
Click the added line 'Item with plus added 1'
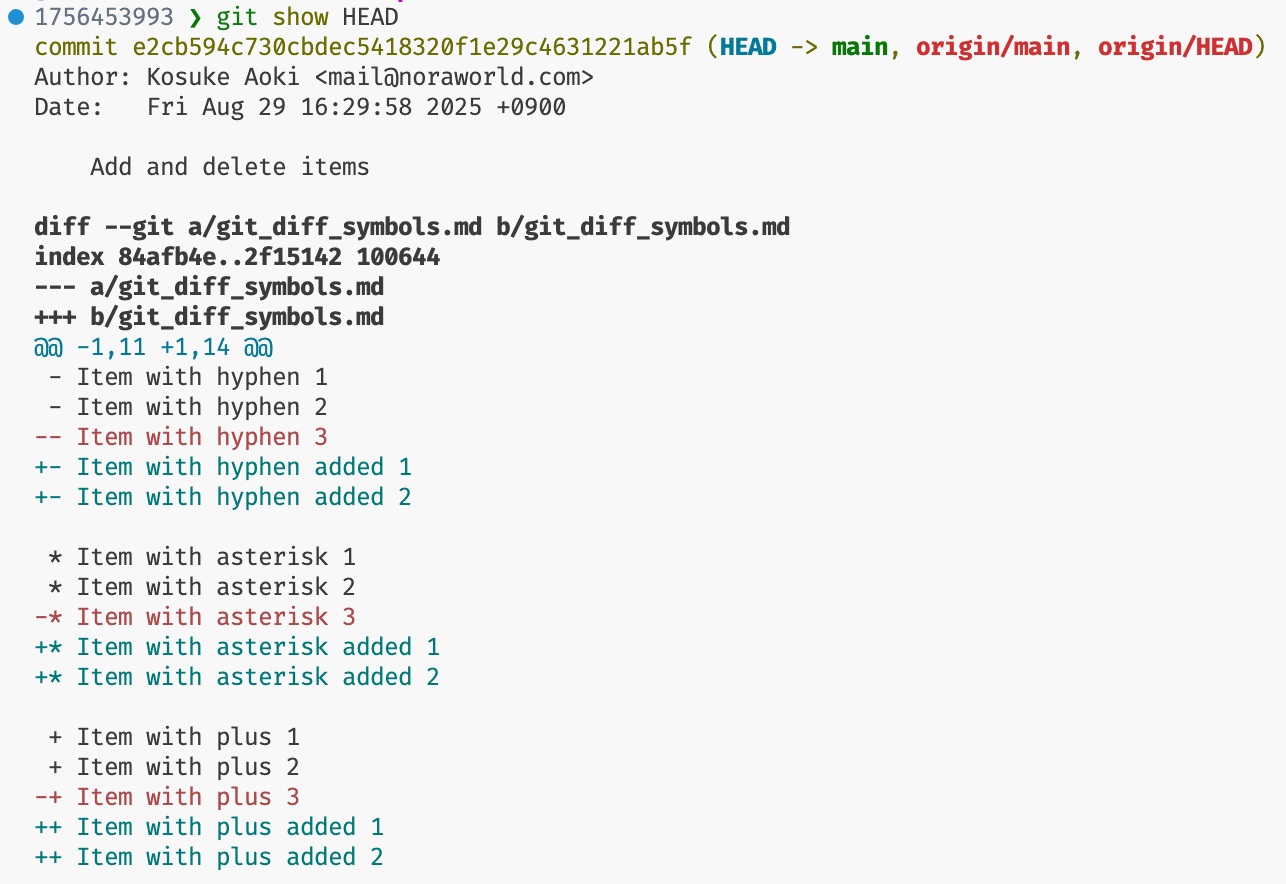[x=230, y=827]
